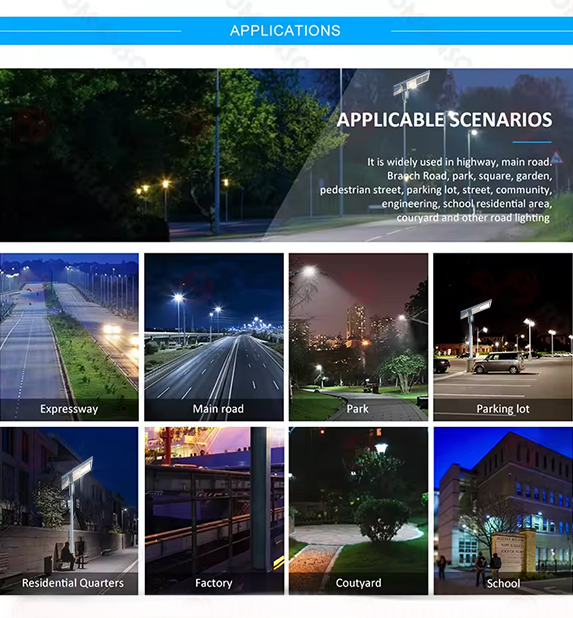Click the Parking lot caption text
Viewport: 573px width, 618px height.
pos(503,409)
